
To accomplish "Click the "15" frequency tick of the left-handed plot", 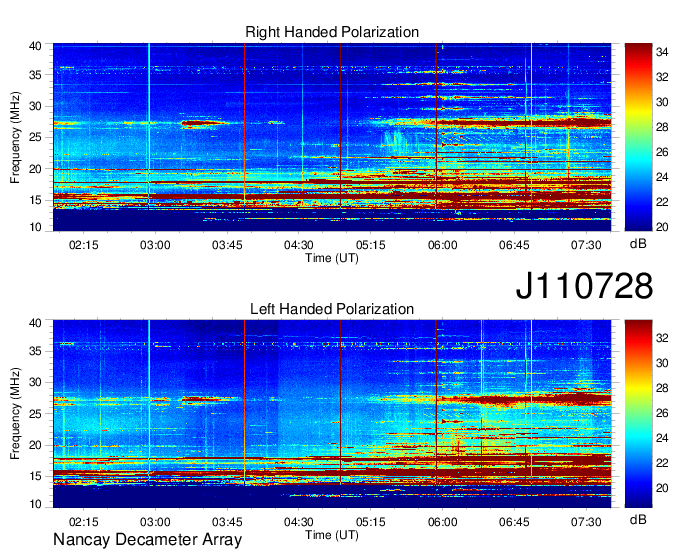I will pyautogui.click(x=35, y=477).
